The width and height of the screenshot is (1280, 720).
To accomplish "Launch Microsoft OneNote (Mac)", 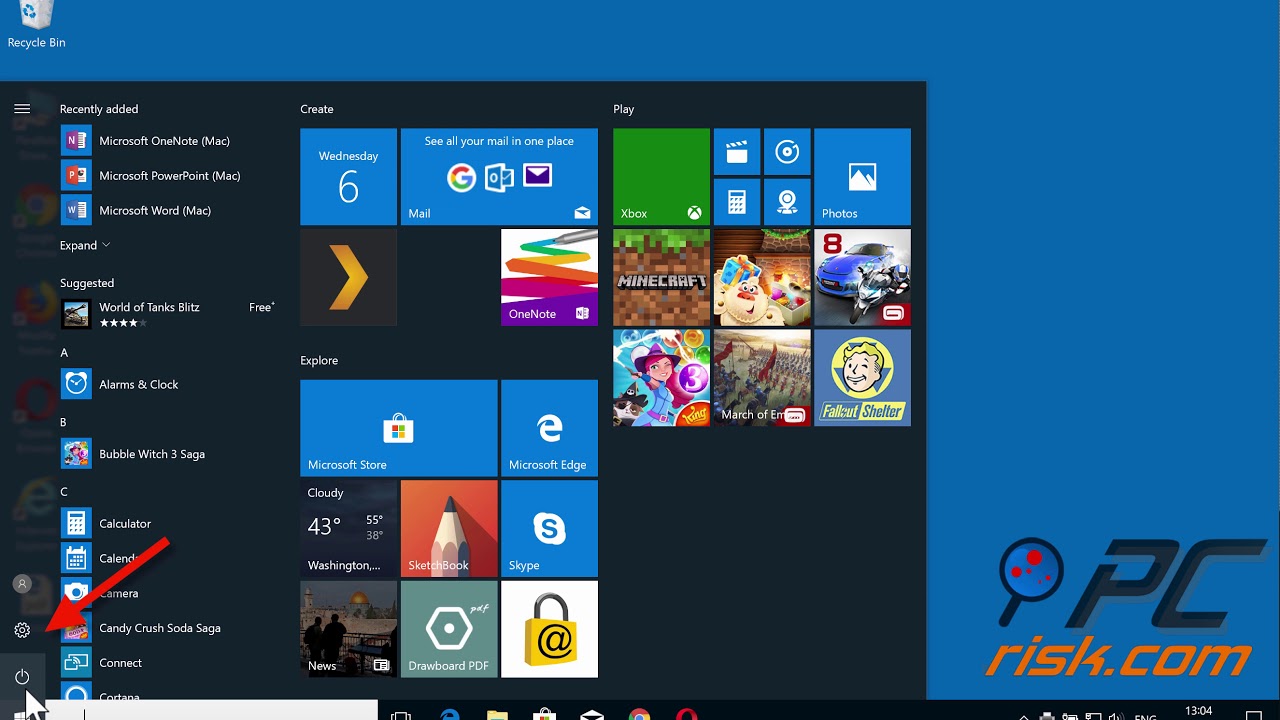I will [x=165, y=141].
